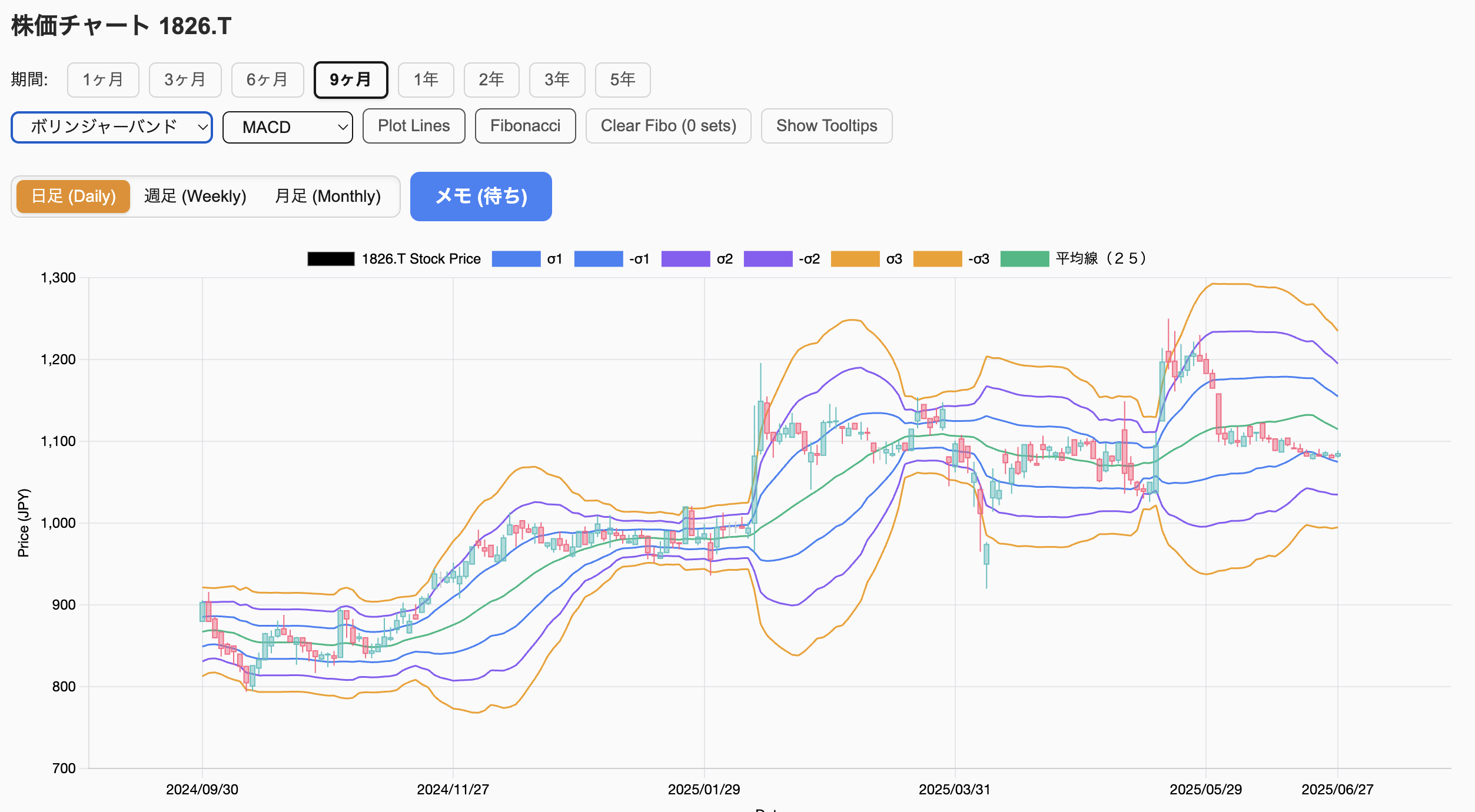Image resolution: width=1475 pixels, height=812 pixels.
Task: Select the 1ヶ月 period button
Action: coord(103,79)
